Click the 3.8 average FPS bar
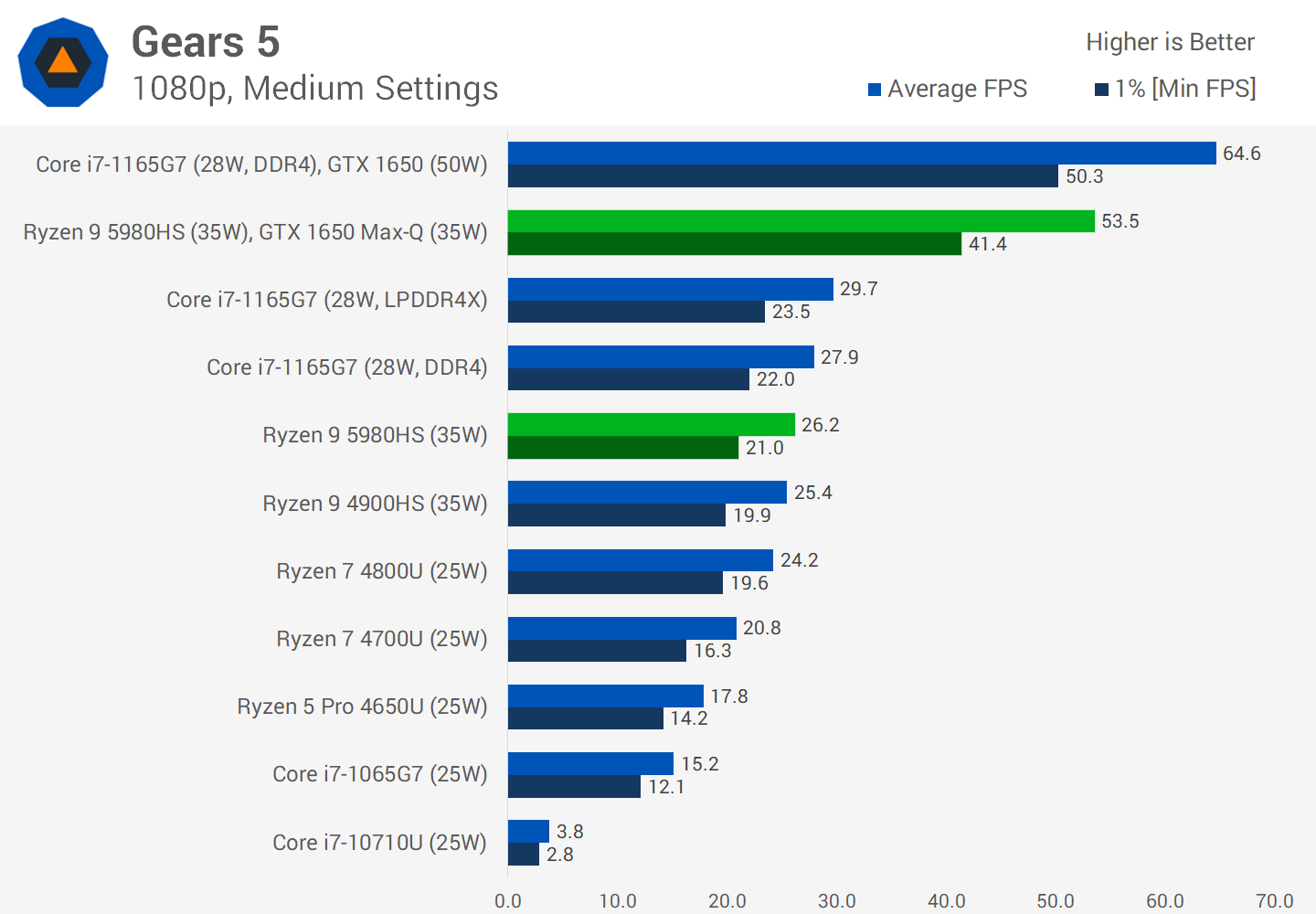The width and height of the screenshot is (1316, 914). click(529, 831)
